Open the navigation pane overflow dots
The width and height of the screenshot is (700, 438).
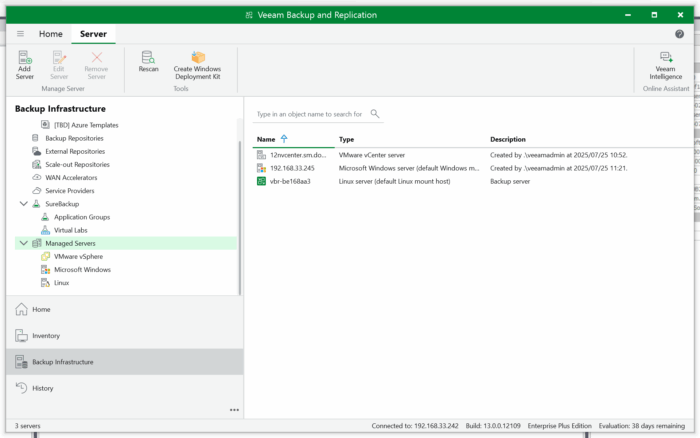tap(234, 410)
